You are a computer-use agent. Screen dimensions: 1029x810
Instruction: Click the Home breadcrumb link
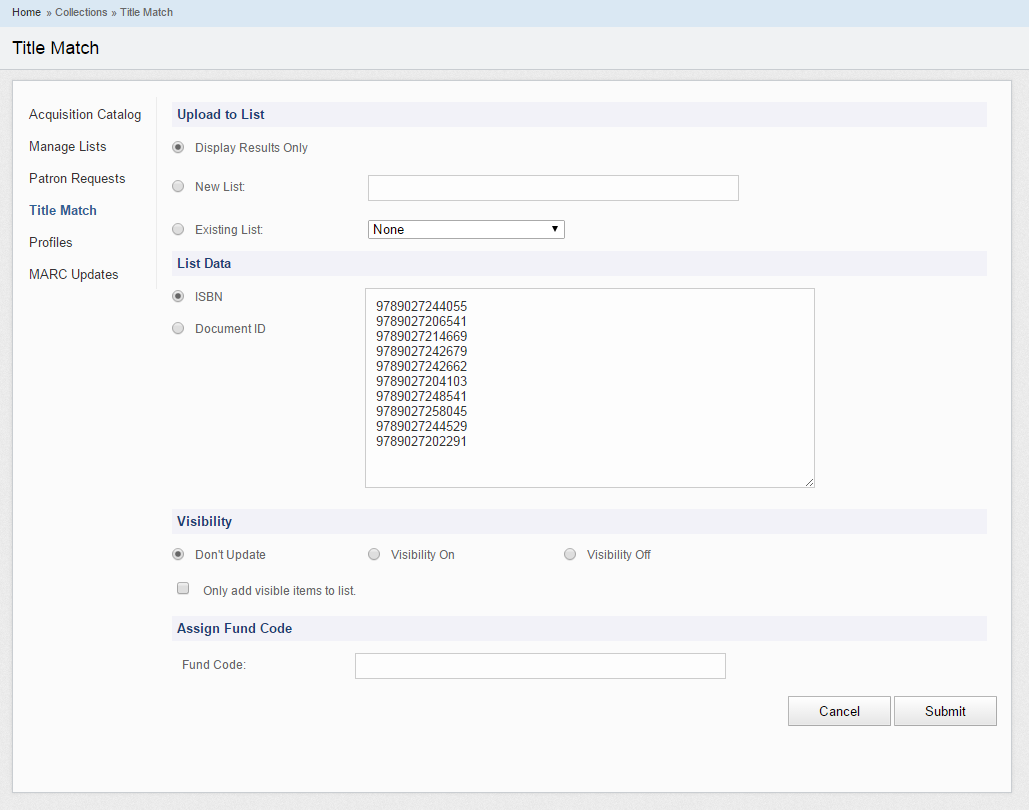pos(26,12)
